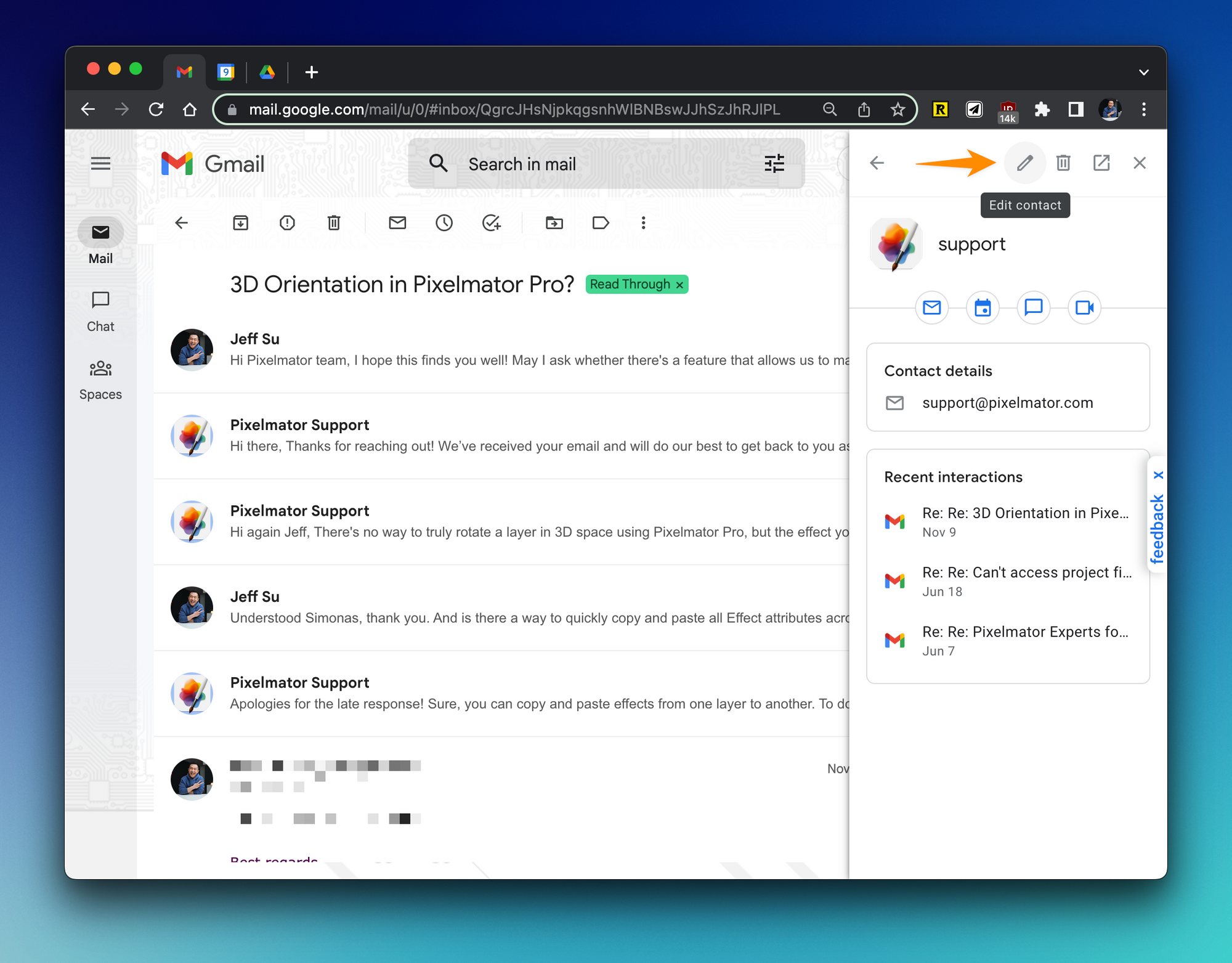Open More options three-dot menu in mail toolbar
Screen dimensions: 1232x963
click(643, 223)
